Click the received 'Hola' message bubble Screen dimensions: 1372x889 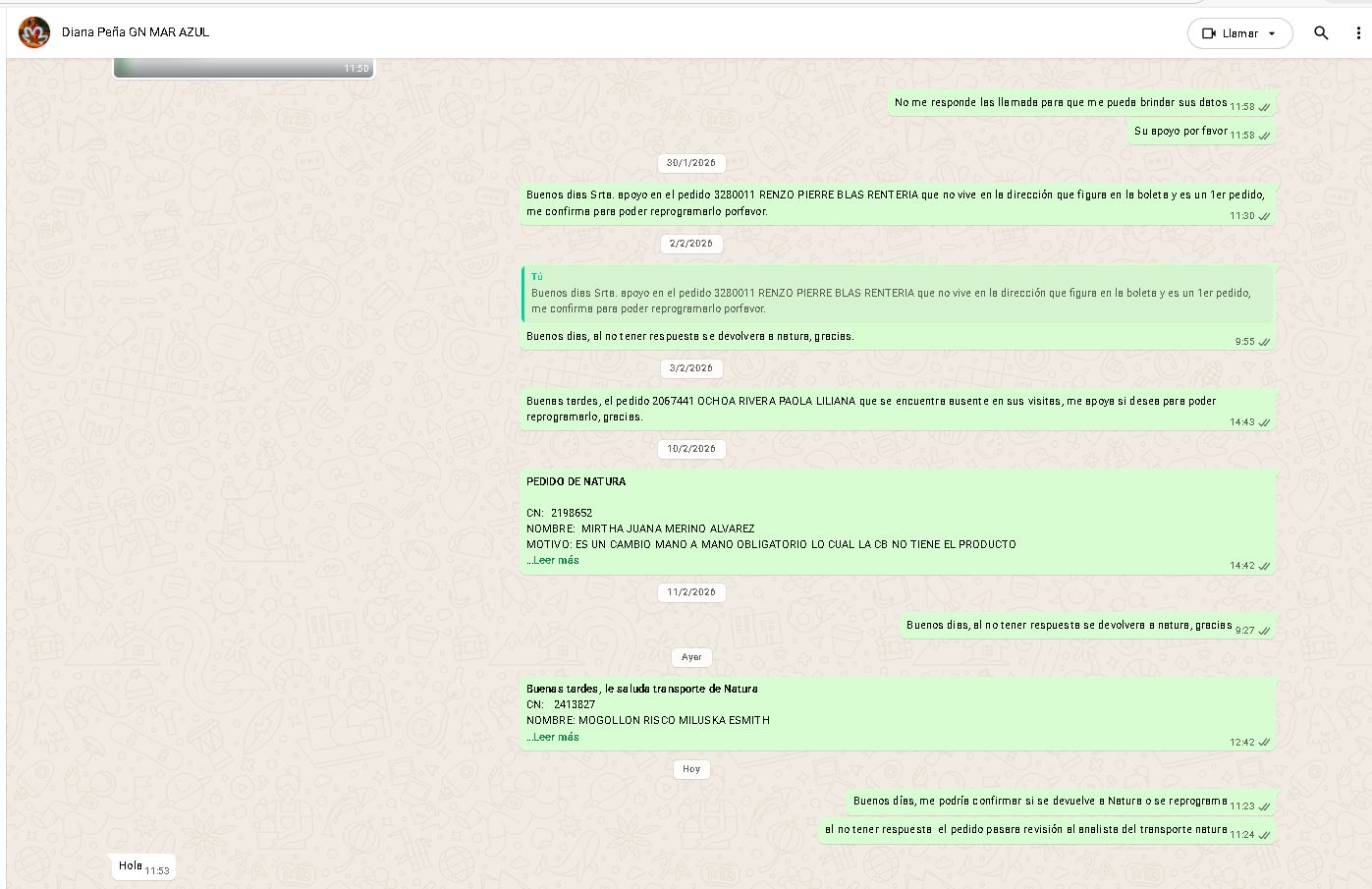point(131,866)
